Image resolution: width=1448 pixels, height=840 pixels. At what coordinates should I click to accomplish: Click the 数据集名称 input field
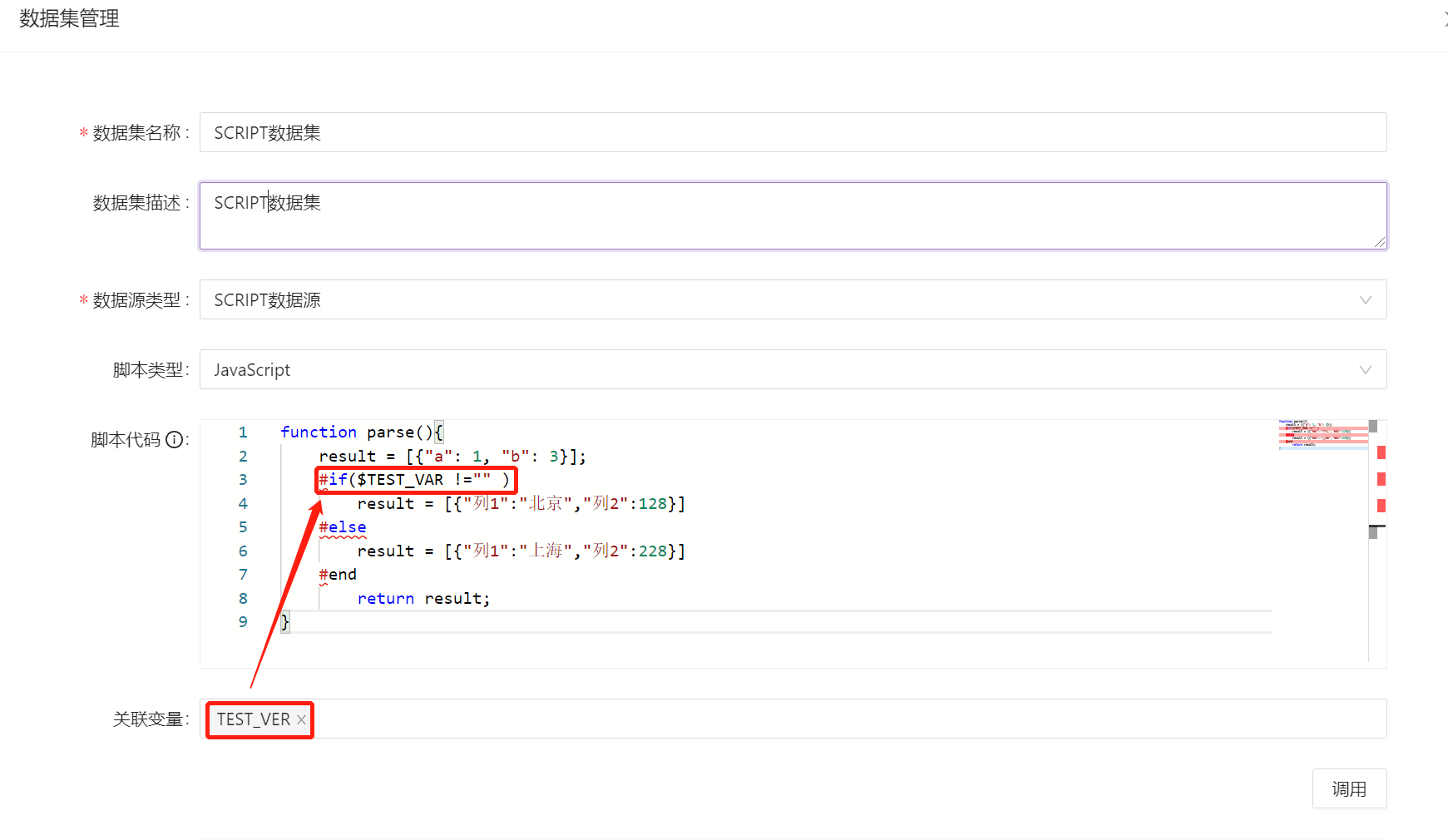pos(793,132)
